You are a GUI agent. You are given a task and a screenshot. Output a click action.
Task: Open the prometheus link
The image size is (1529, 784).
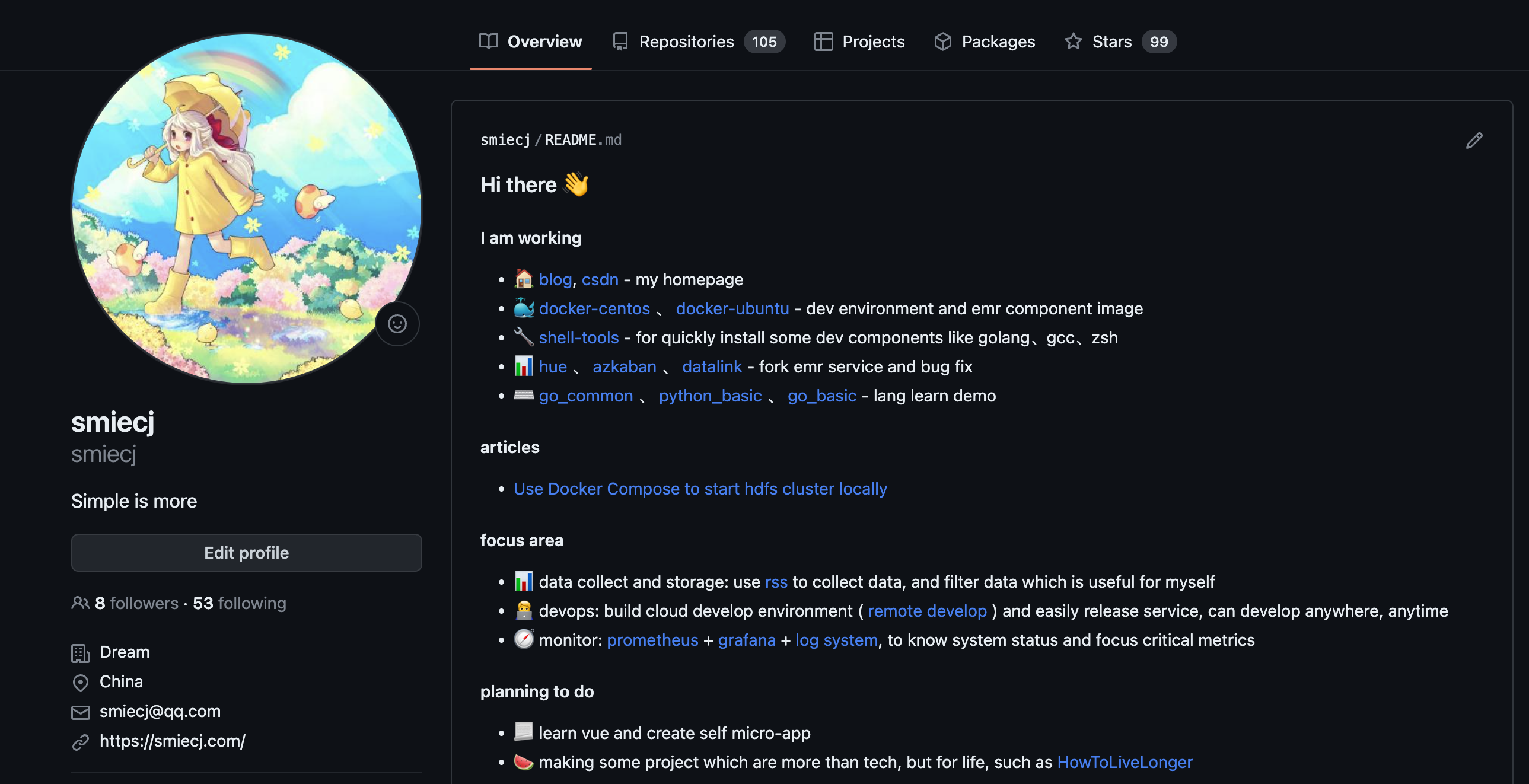652,640
